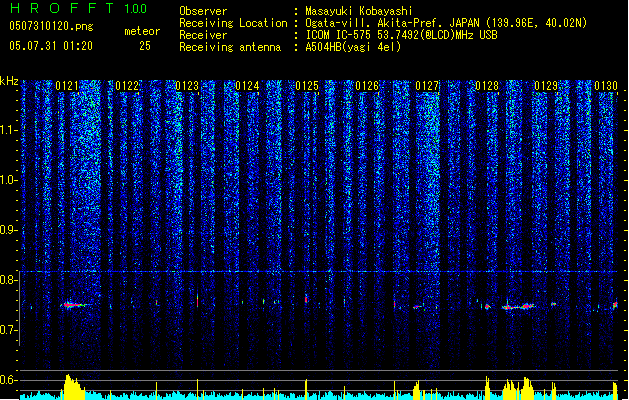Click the long meteor echo after 0121

click(75, 305)
